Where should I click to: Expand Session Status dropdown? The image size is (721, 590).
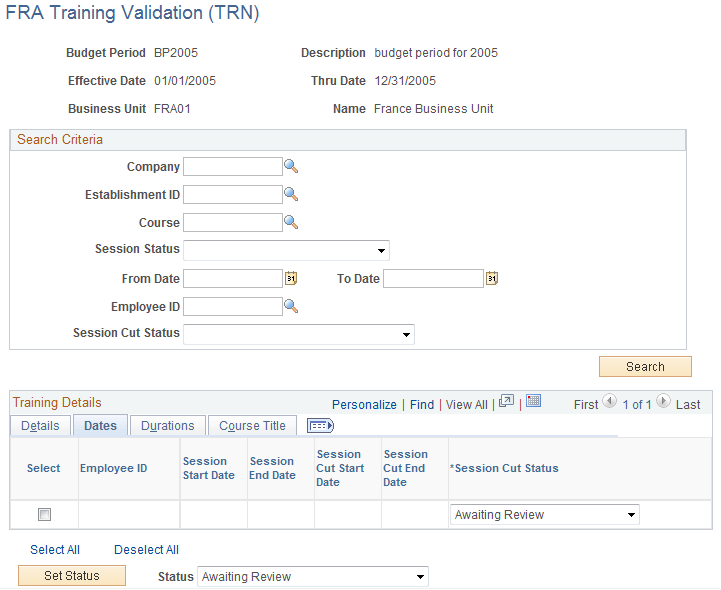point(286,250)
